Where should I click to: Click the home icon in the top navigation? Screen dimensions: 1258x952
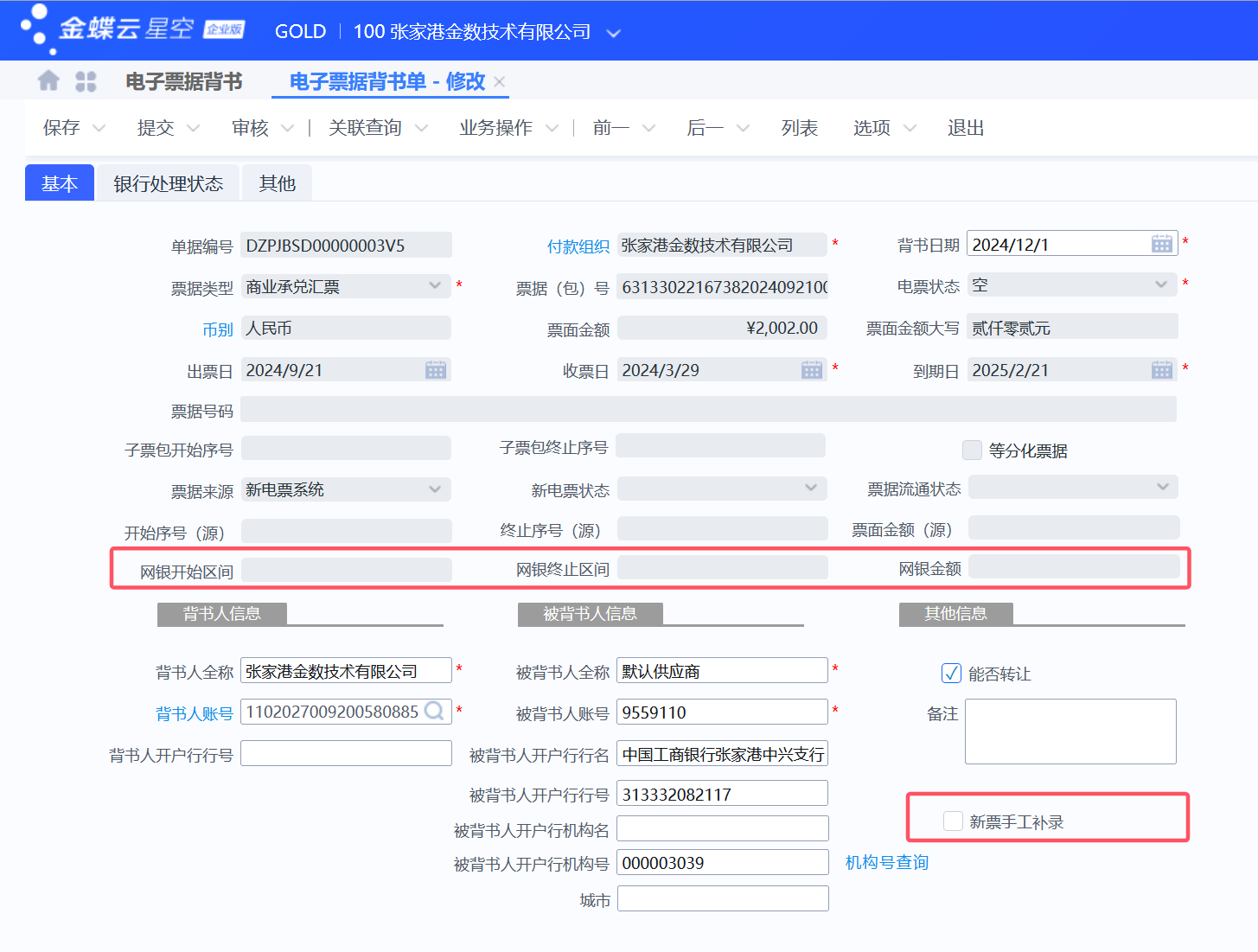coord(48,80)
